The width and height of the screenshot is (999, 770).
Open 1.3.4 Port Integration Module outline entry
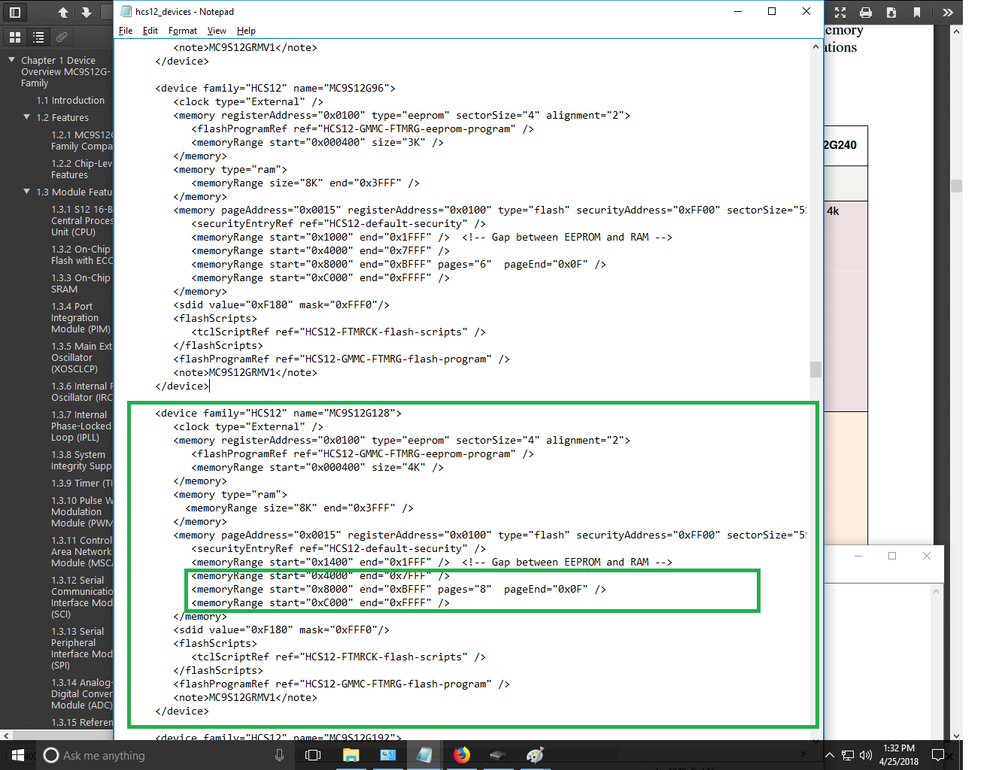pos(81,318)
